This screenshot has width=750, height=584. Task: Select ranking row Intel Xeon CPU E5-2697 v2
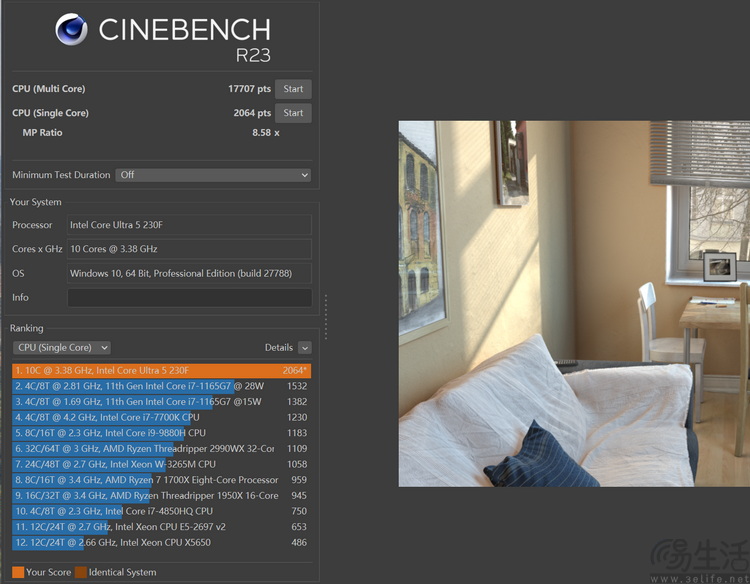(162, 527)
